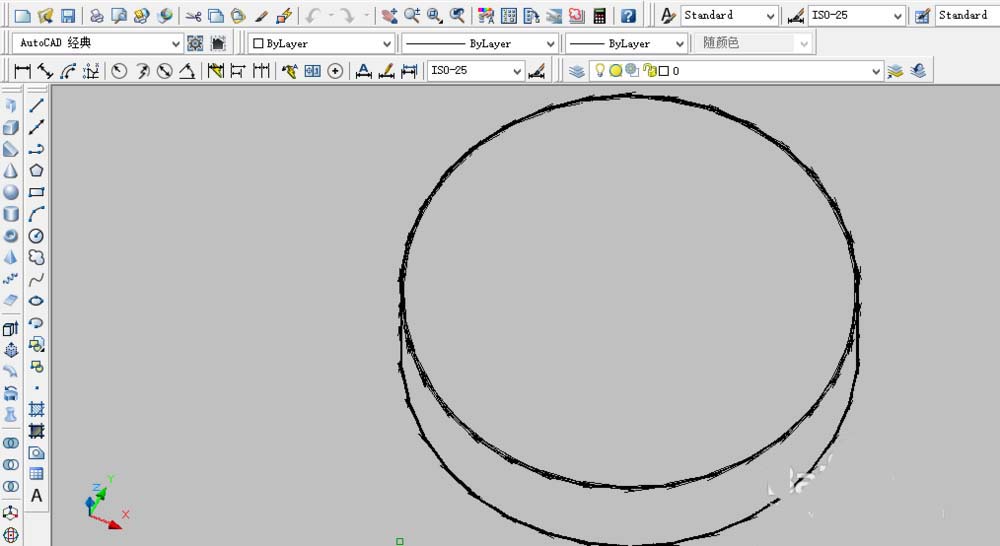Screen dimensions: 1000x546
Task: Select the Cylinder solid modeling tool
Action: coord(11,214)
